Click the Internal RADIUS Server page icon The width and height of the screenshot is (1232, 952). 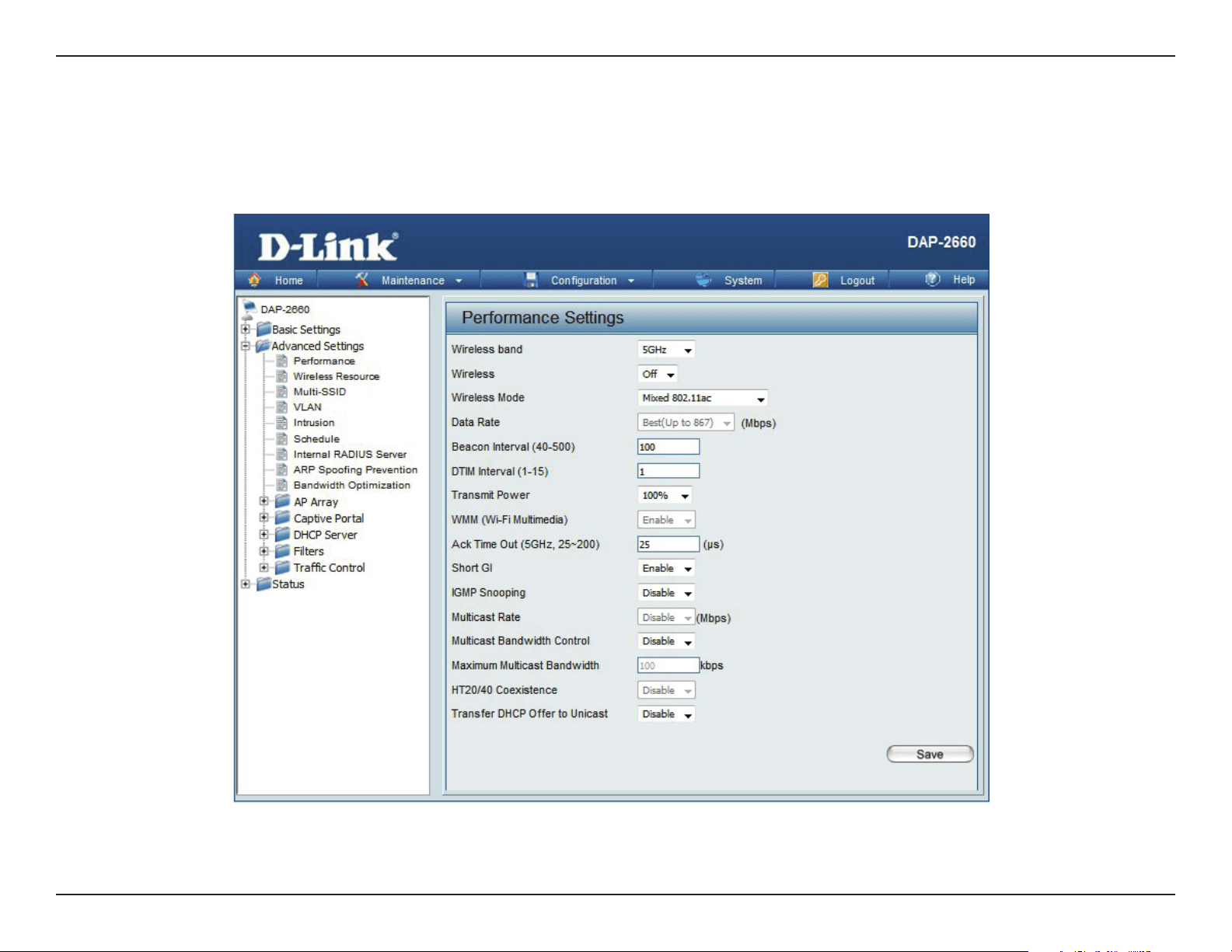pyautogui.click(x=282, y=455)
